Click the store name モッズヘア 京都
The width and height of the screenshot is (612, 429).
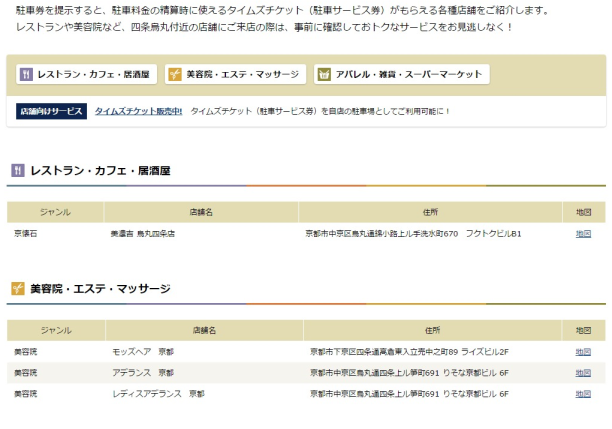click(x=142, y=352)
